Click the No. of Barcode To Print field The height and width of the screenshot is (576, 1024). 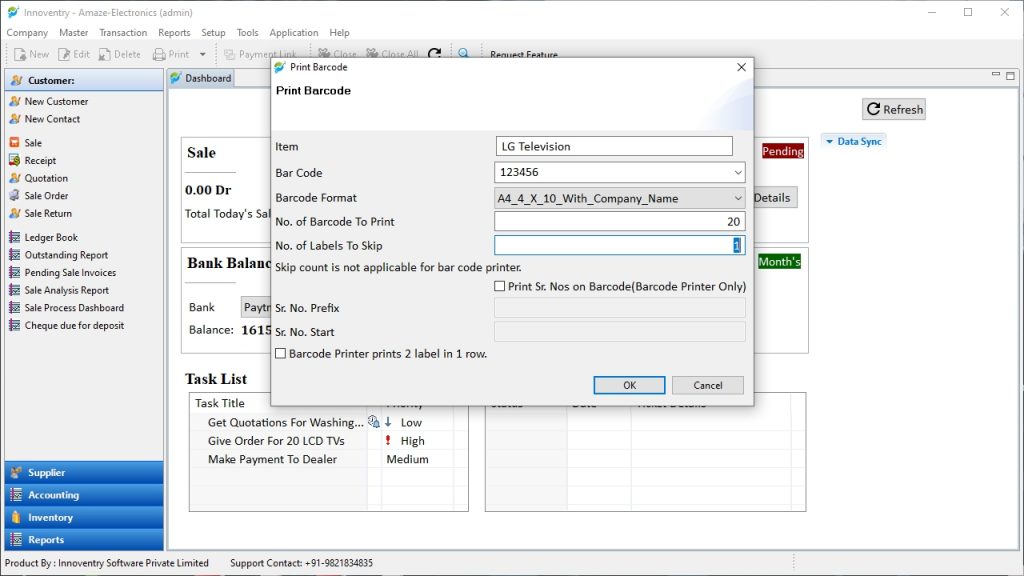tap(619, 221)
